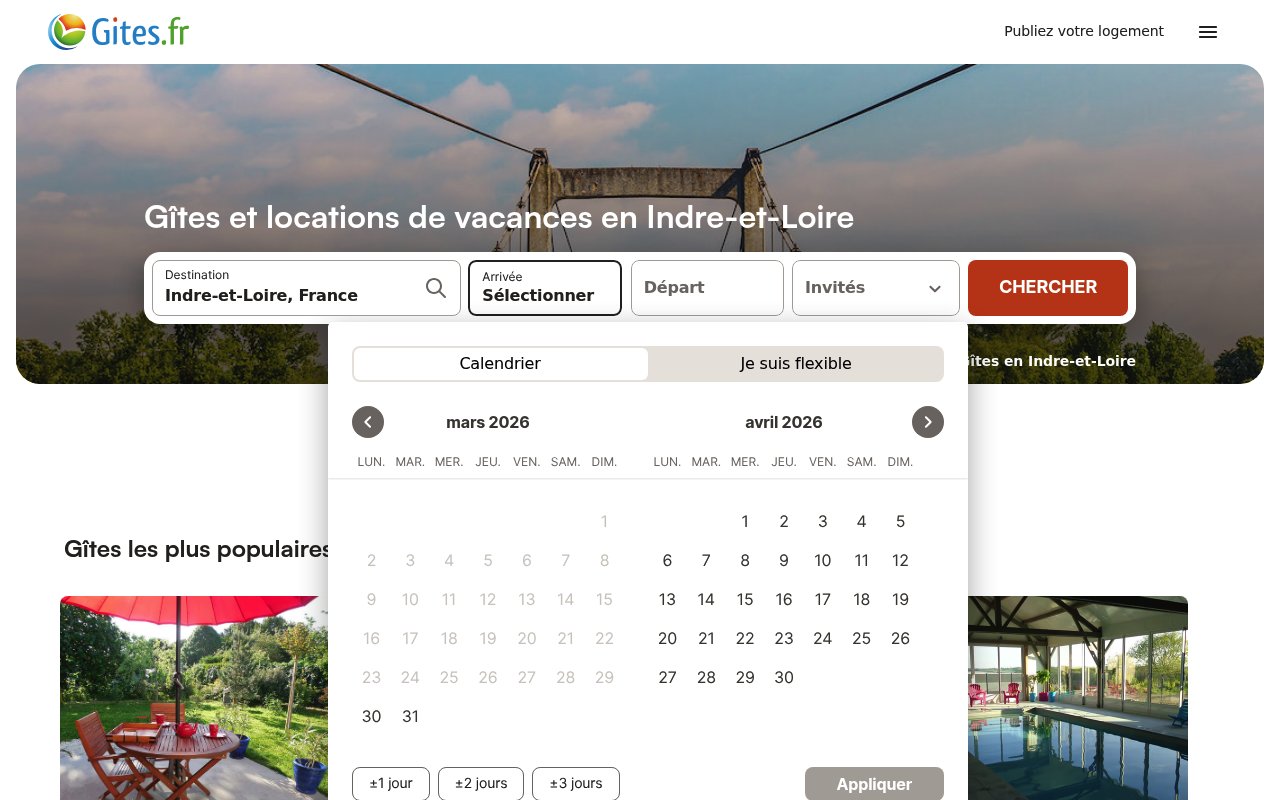
Task: Enable the '±2 jours' flexibility option
Action: (x=480, y=783)
